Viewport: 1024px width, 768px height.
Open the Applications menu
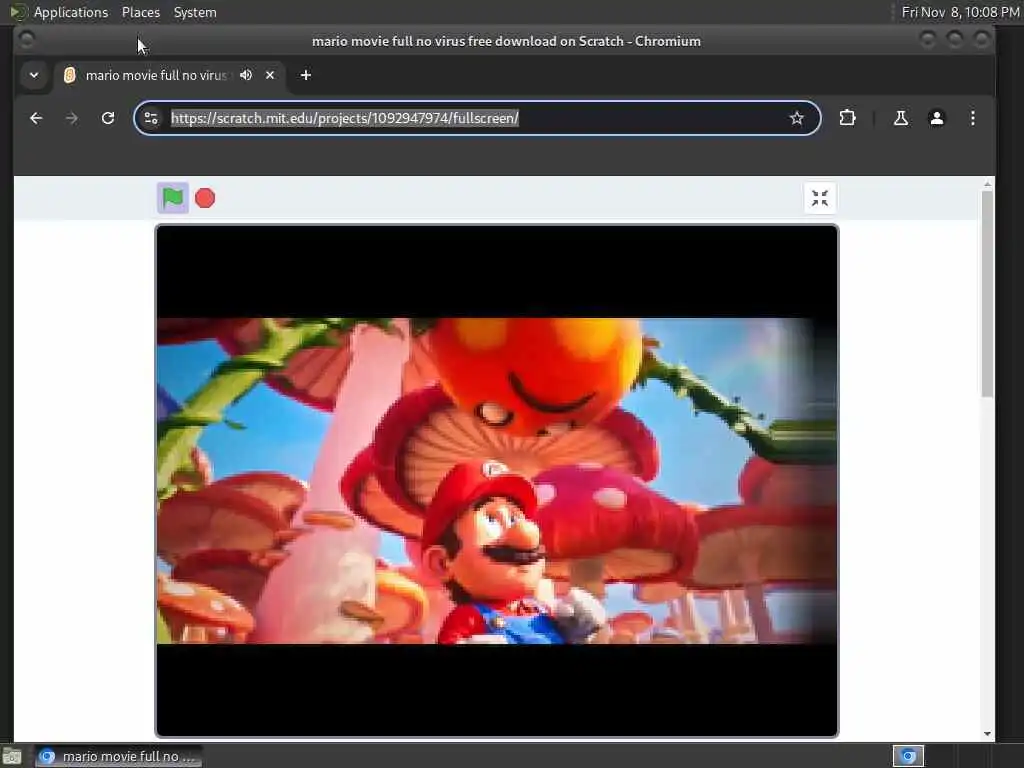pos(71,12)
